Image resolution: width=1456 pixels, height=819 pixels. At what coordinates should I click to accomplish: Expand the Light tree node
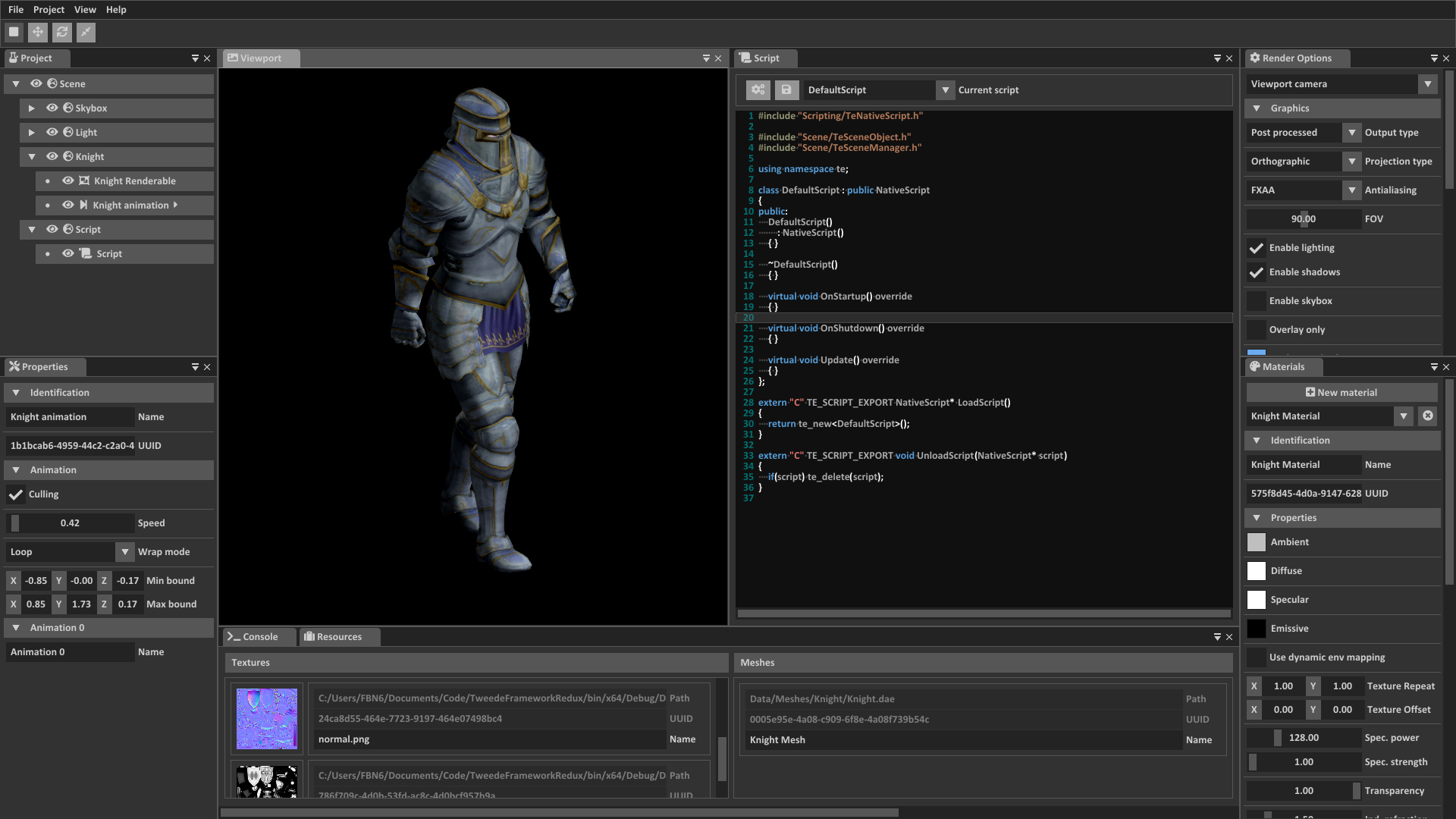(31, 132)
